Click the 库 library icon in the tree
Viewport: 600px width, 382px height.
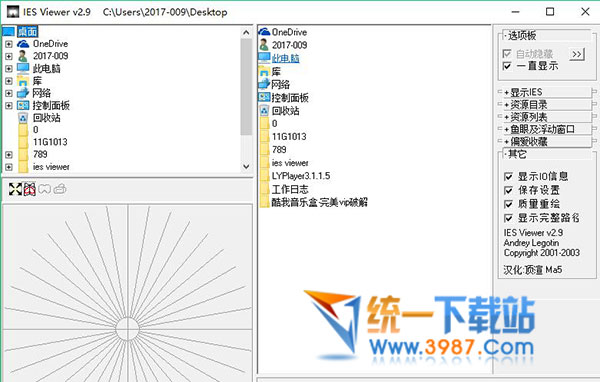tap(23, 81)
